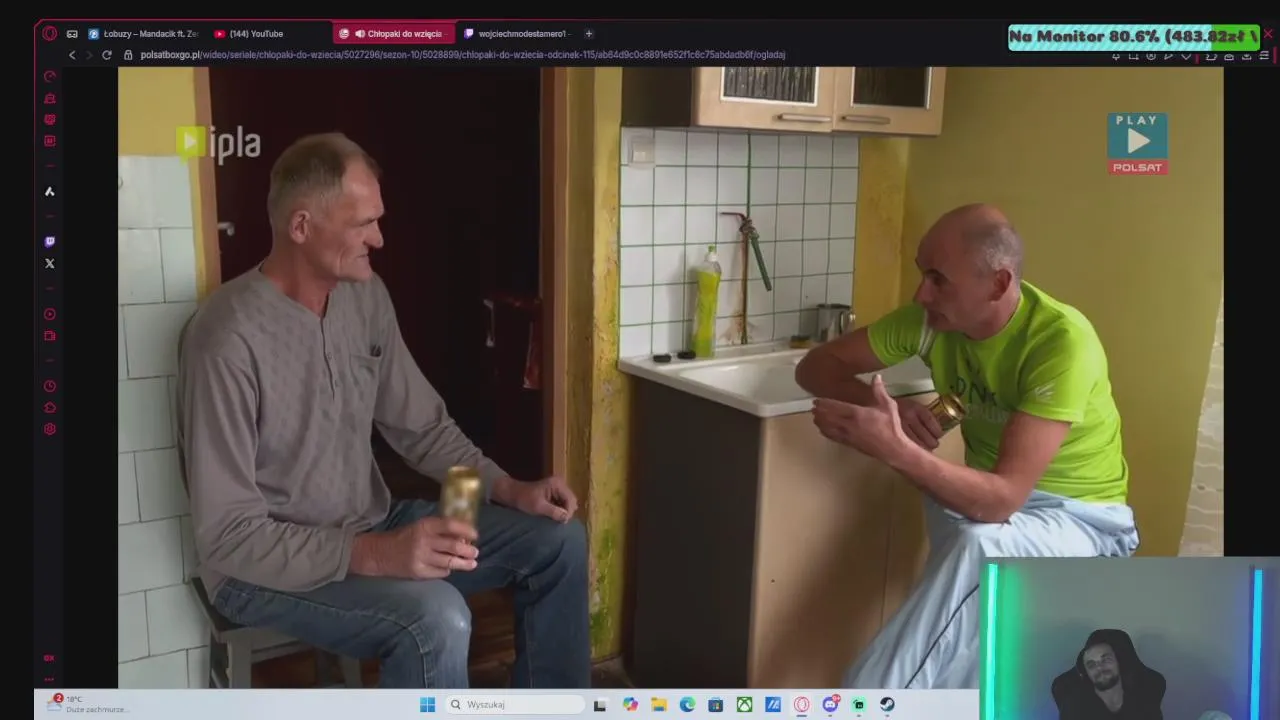Image resolution: width=1280 pixels, height=720 pixels.
Task: Reload the polsatboxgo.pl page
Action: tap(107, 55)
